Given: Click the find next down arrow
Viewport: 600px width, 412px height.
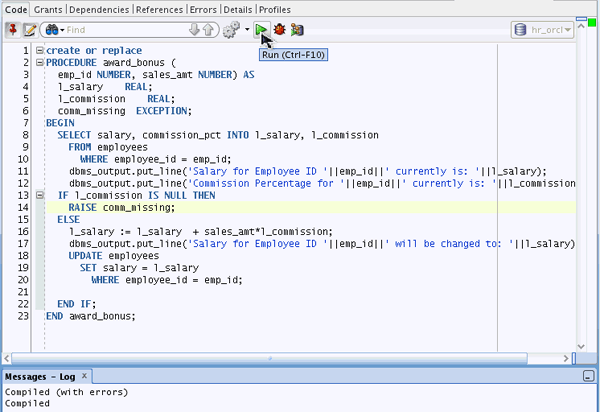Looking at the screenshot, I should (193, 30).
